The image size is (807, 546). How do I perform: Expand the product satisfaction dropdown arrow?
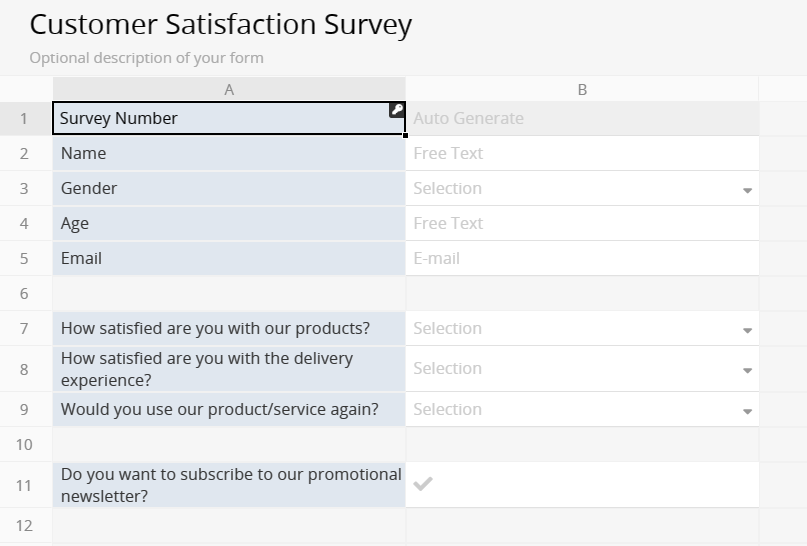747,330
